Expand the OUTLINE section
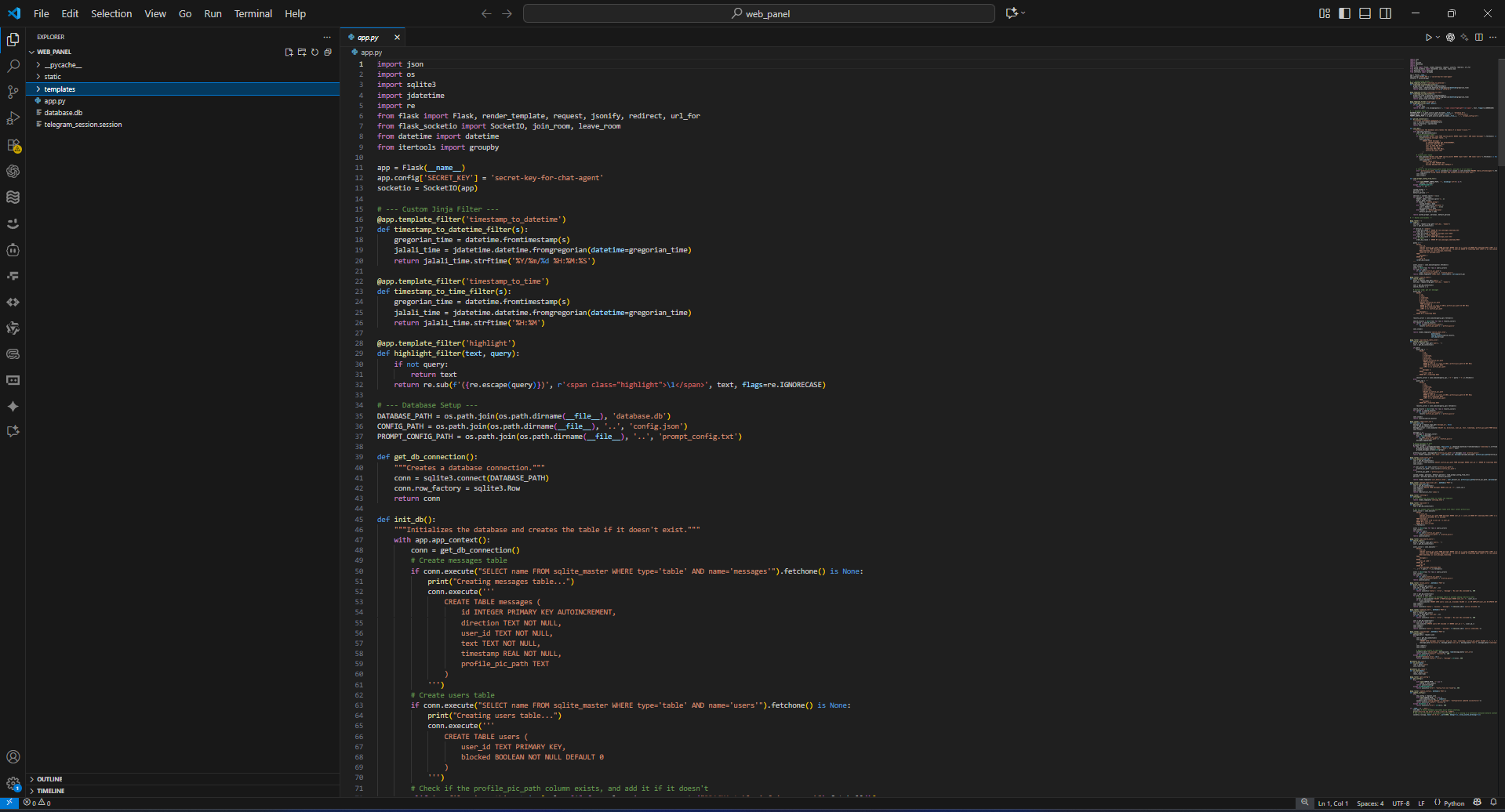 tap(49, 779)
